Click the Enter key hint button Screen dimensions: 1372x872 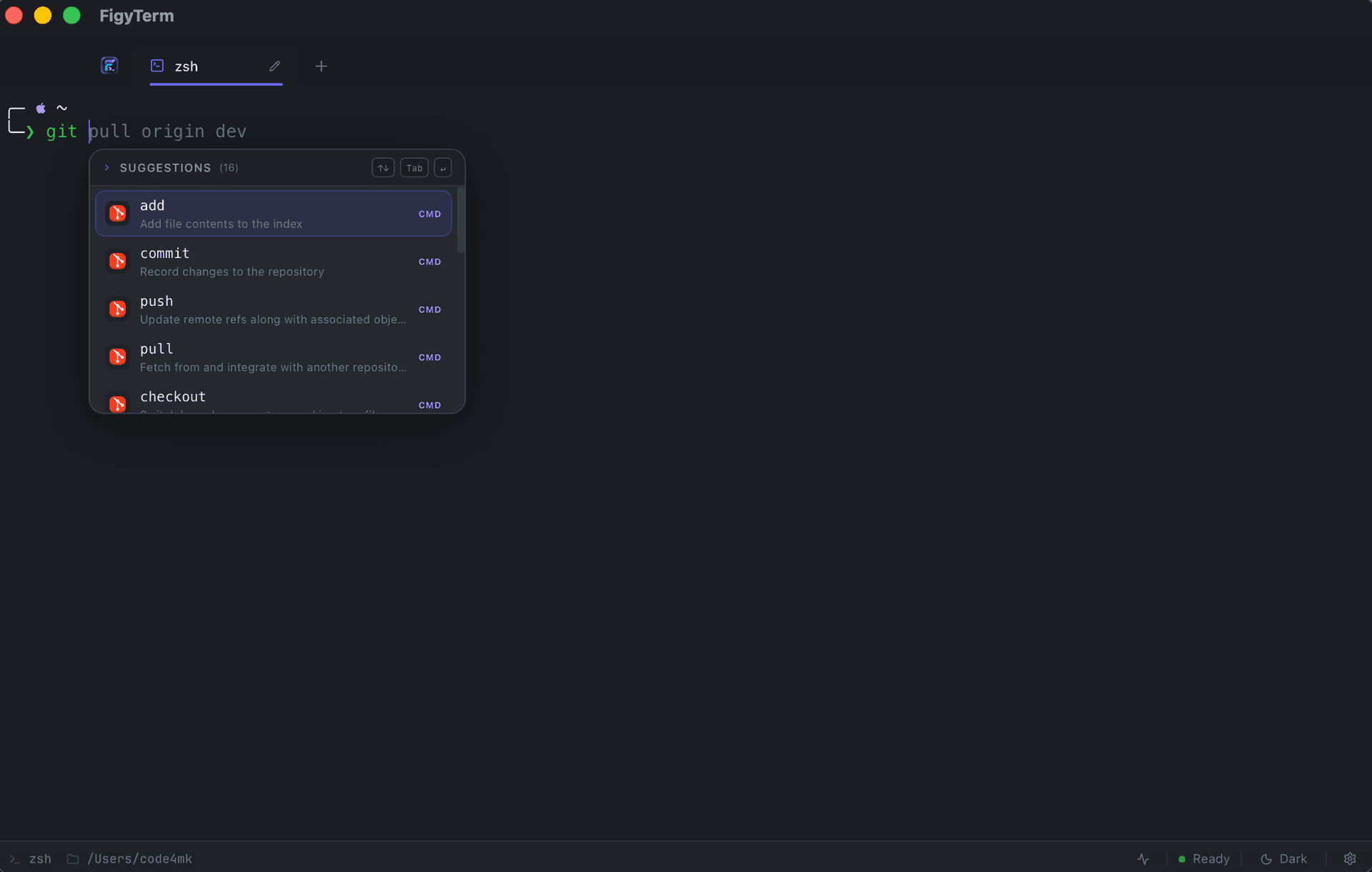(443, 168)
